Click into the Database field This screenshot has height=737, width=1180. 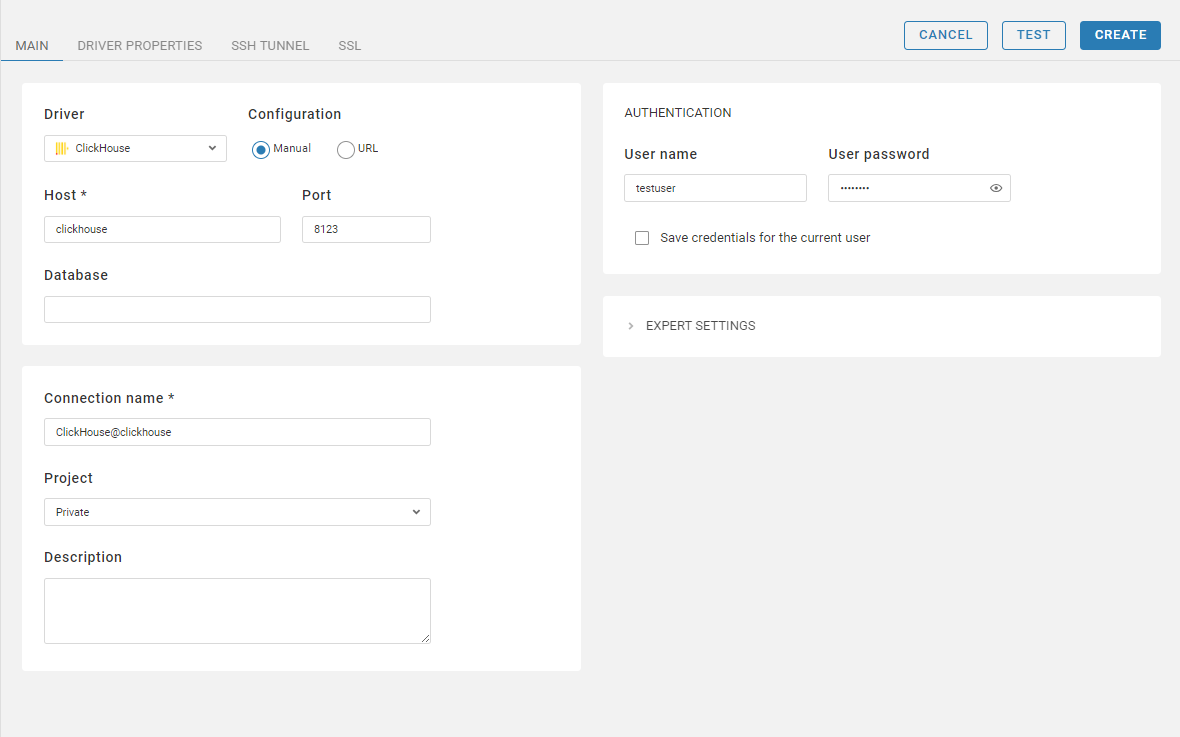click(x=237, y=309)
